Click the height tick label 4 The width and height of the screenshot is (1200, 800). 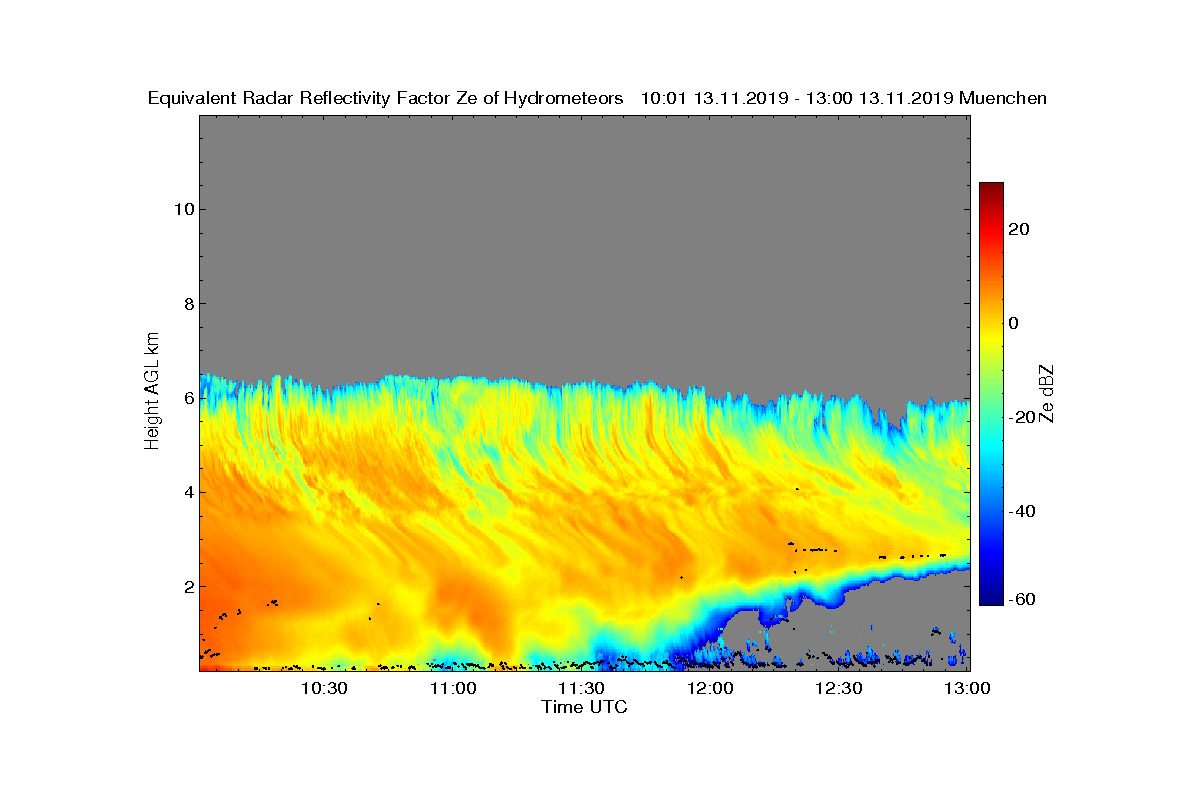187,492
